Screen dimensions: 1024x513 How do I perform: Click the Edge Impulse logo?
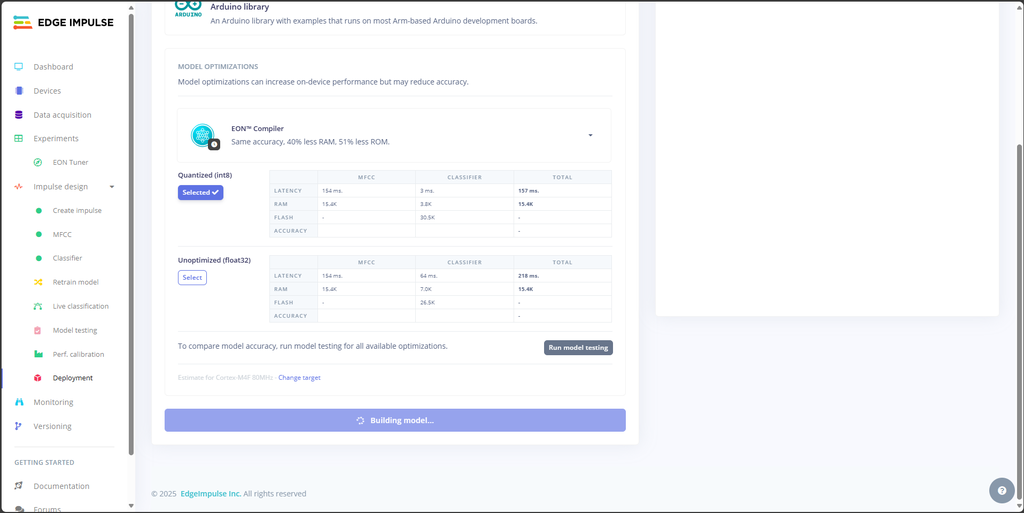pos(63,22)
